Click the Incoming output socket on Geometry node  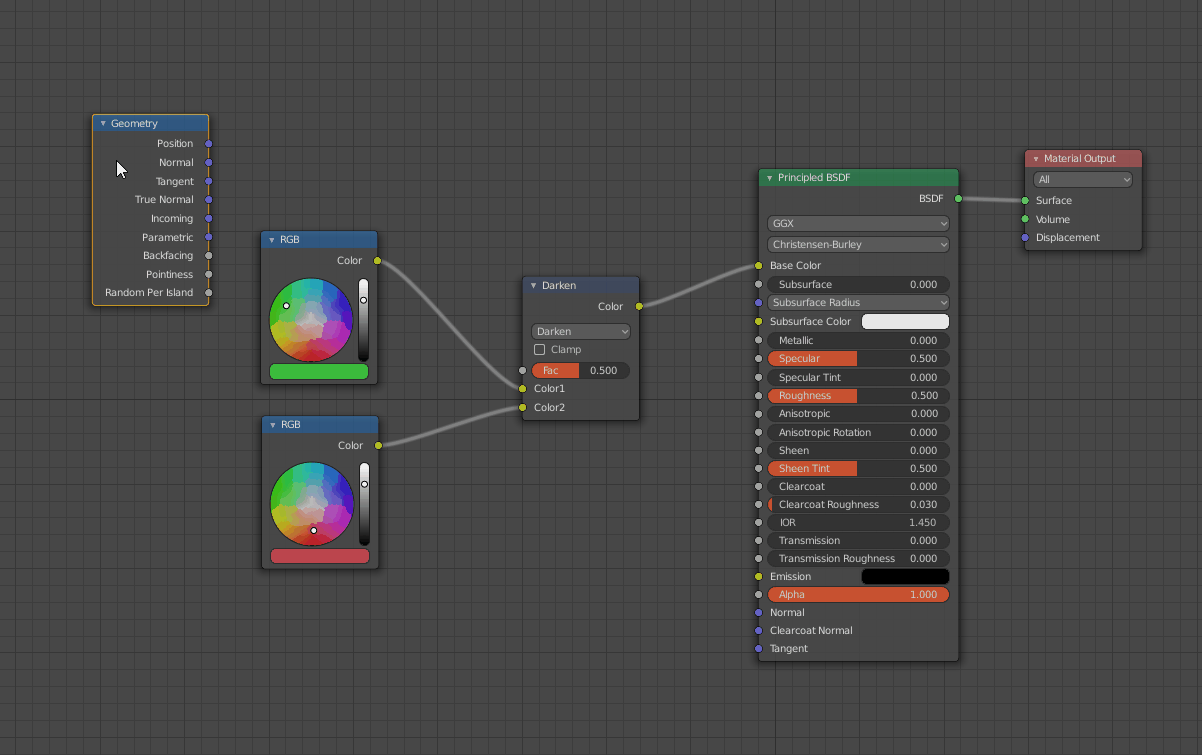tap(208, 218)
